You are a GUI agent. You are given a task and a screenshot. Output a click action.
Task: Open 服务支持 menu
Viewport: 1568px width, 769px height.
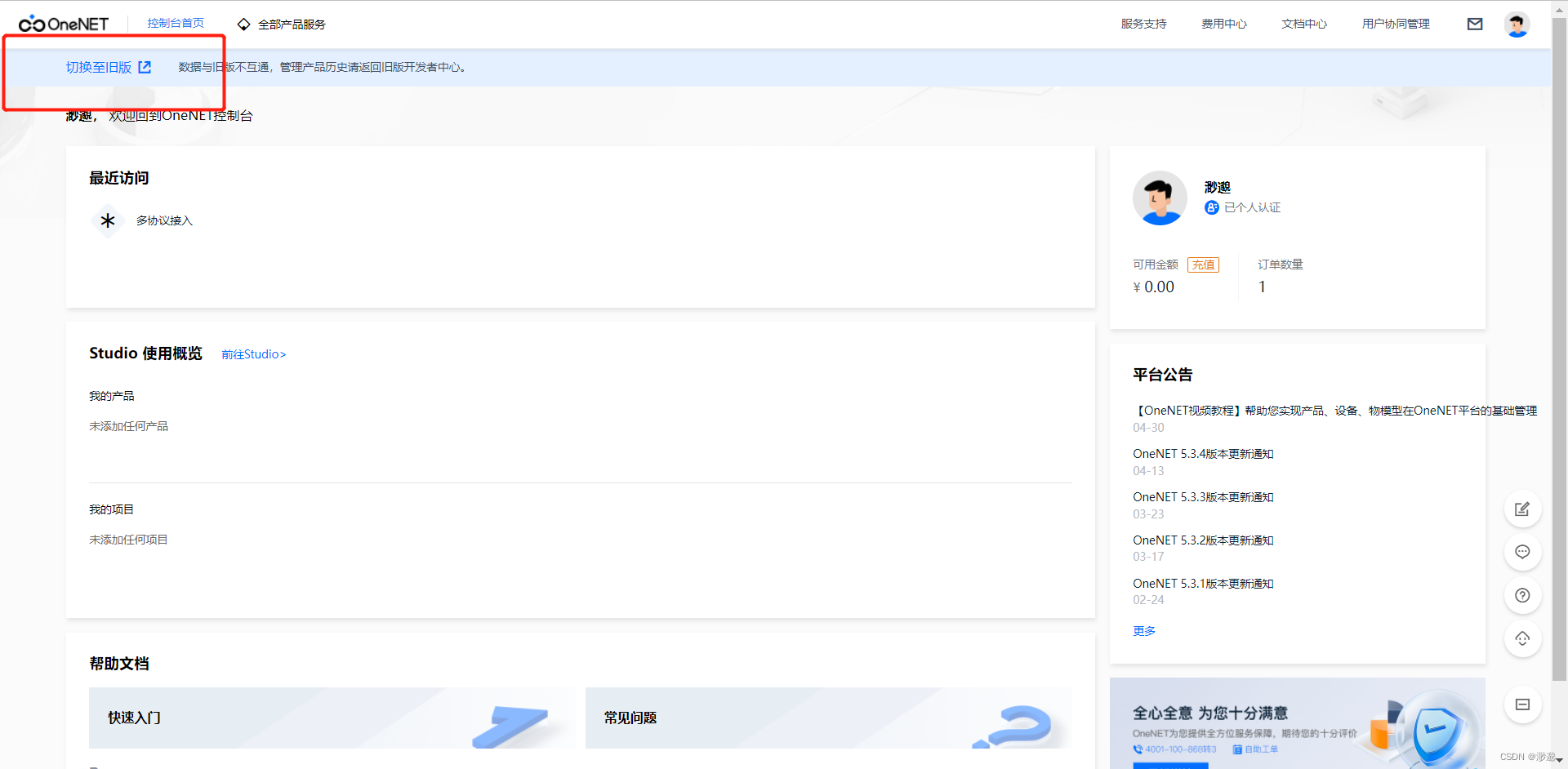coord(1143,24)
